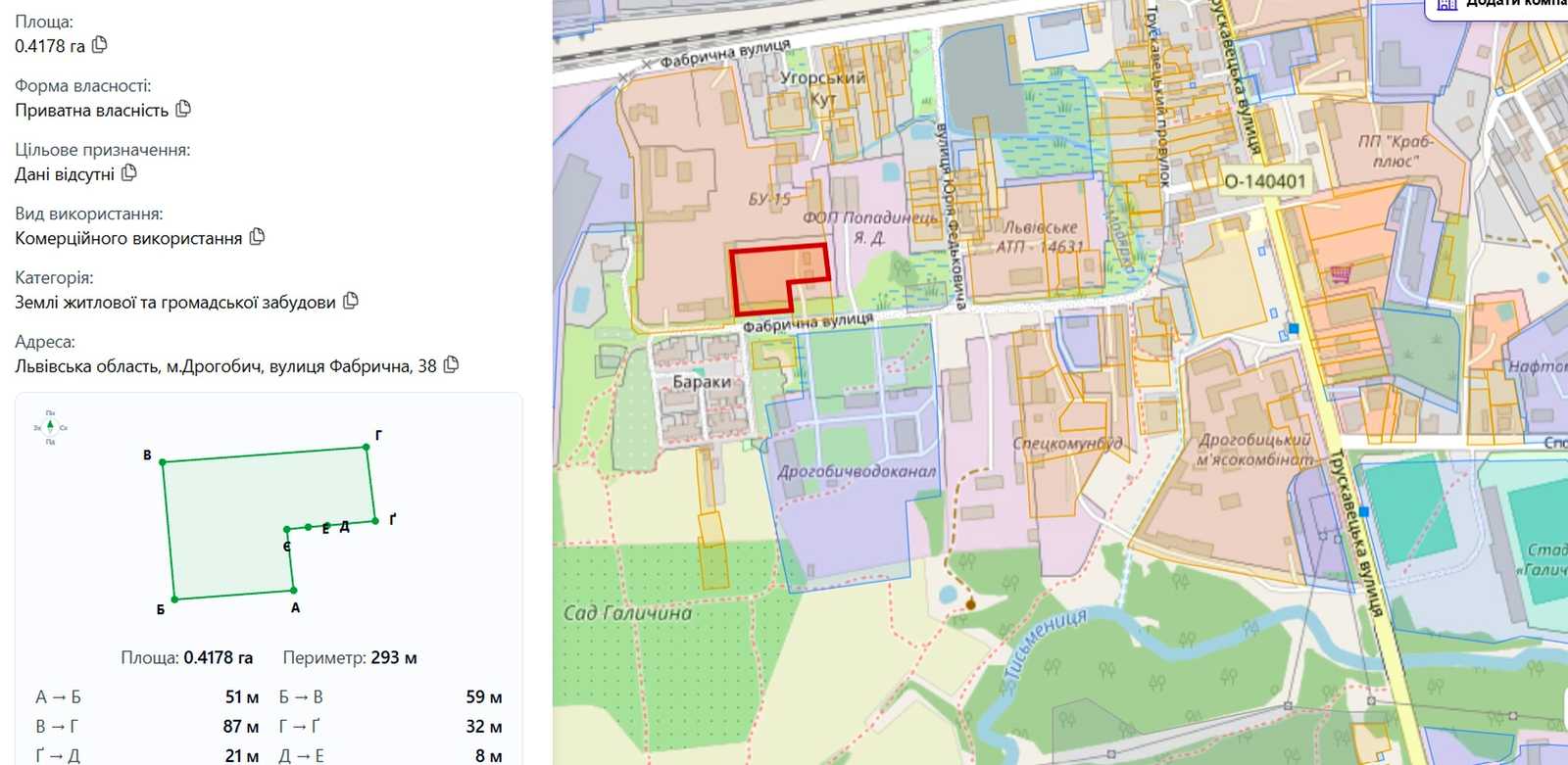Click the Дрогобичводоканал label on map

857,471
